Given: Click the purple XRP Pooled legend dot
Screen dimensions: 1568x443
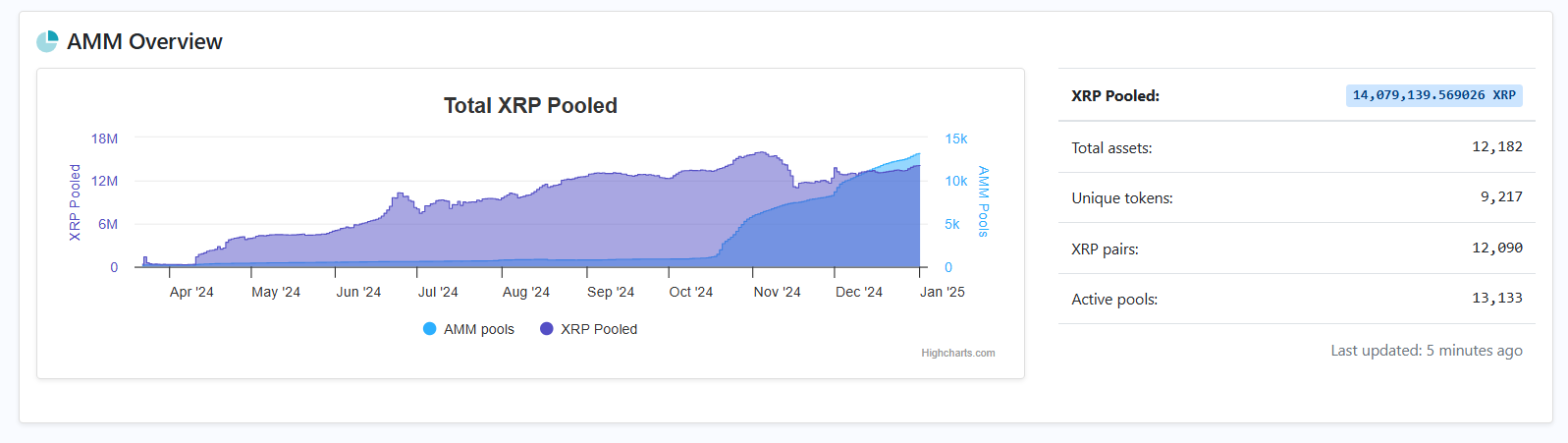Looking at the screenshot, I should (x=547, y=329).
